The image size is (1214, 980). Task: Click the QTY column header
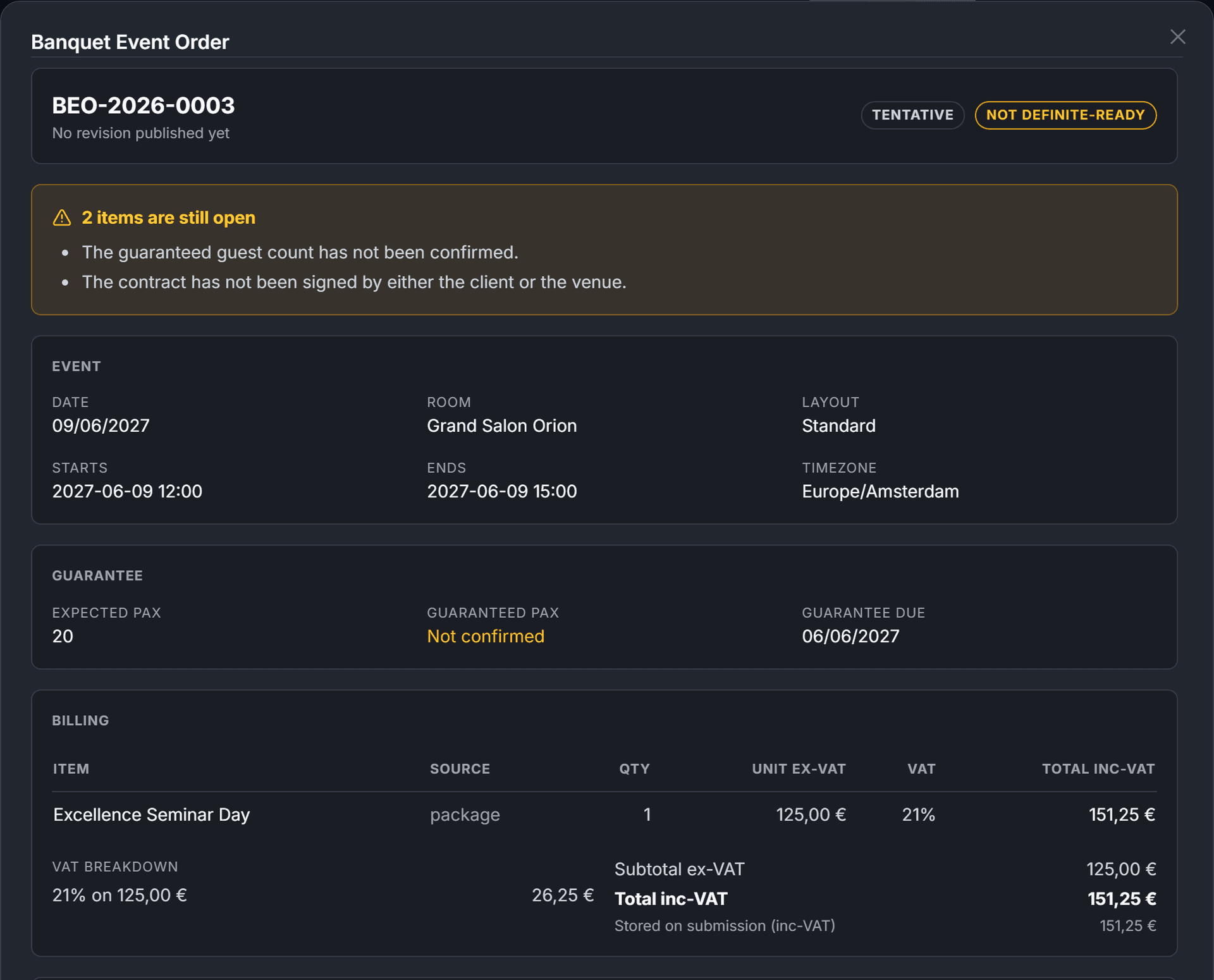pos(634,769)
